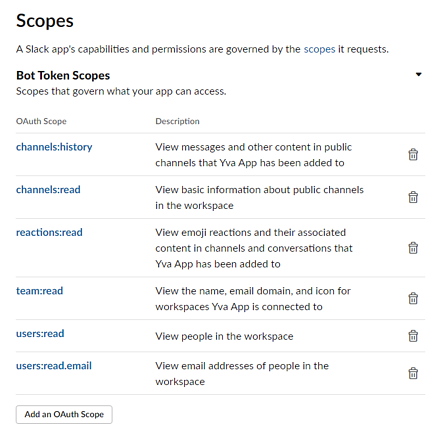The image size is (443, 435).
Task: Open the channels:history scope link
Action: click(54, 147)
